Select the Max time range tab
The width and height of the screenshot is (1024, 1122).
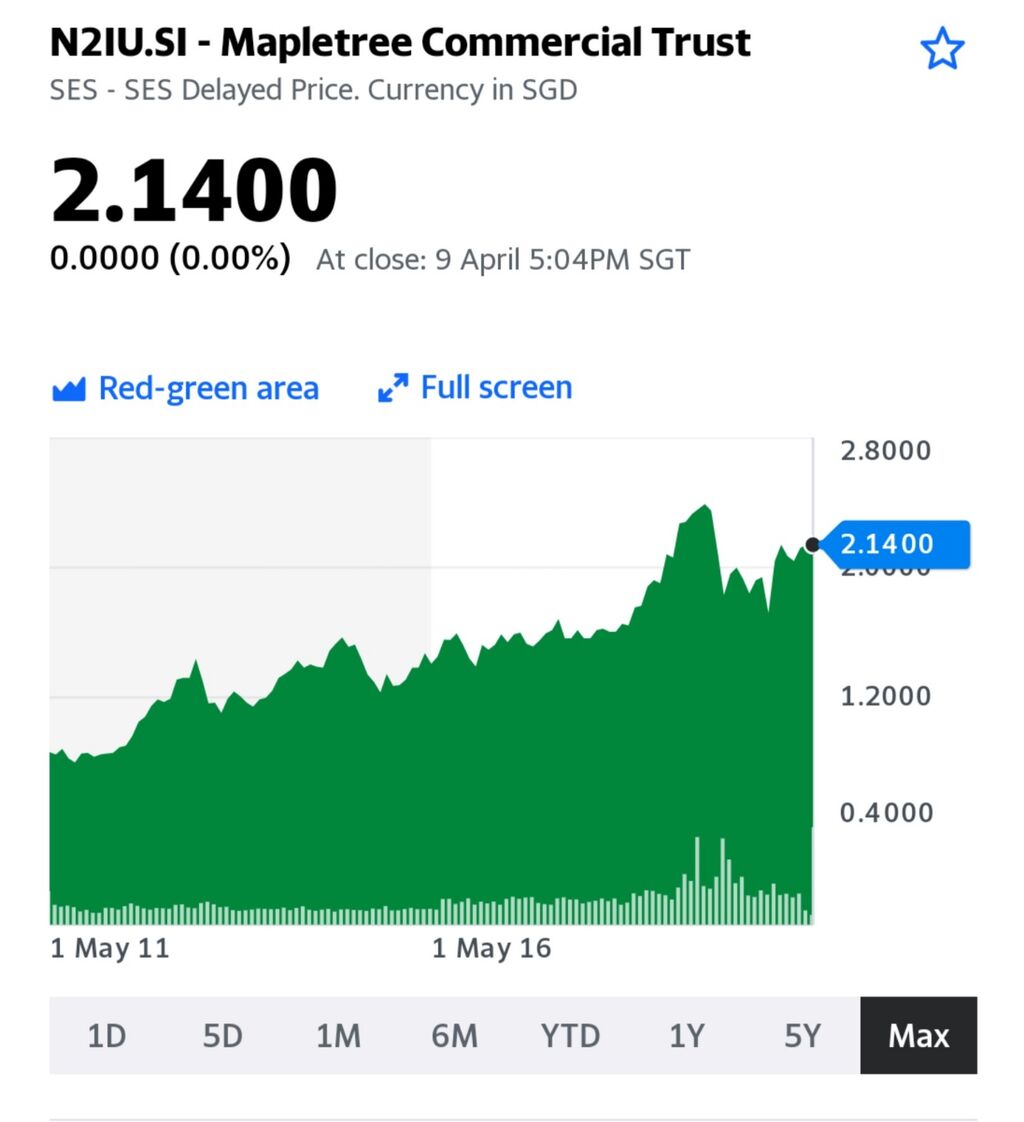(919, 1035)
